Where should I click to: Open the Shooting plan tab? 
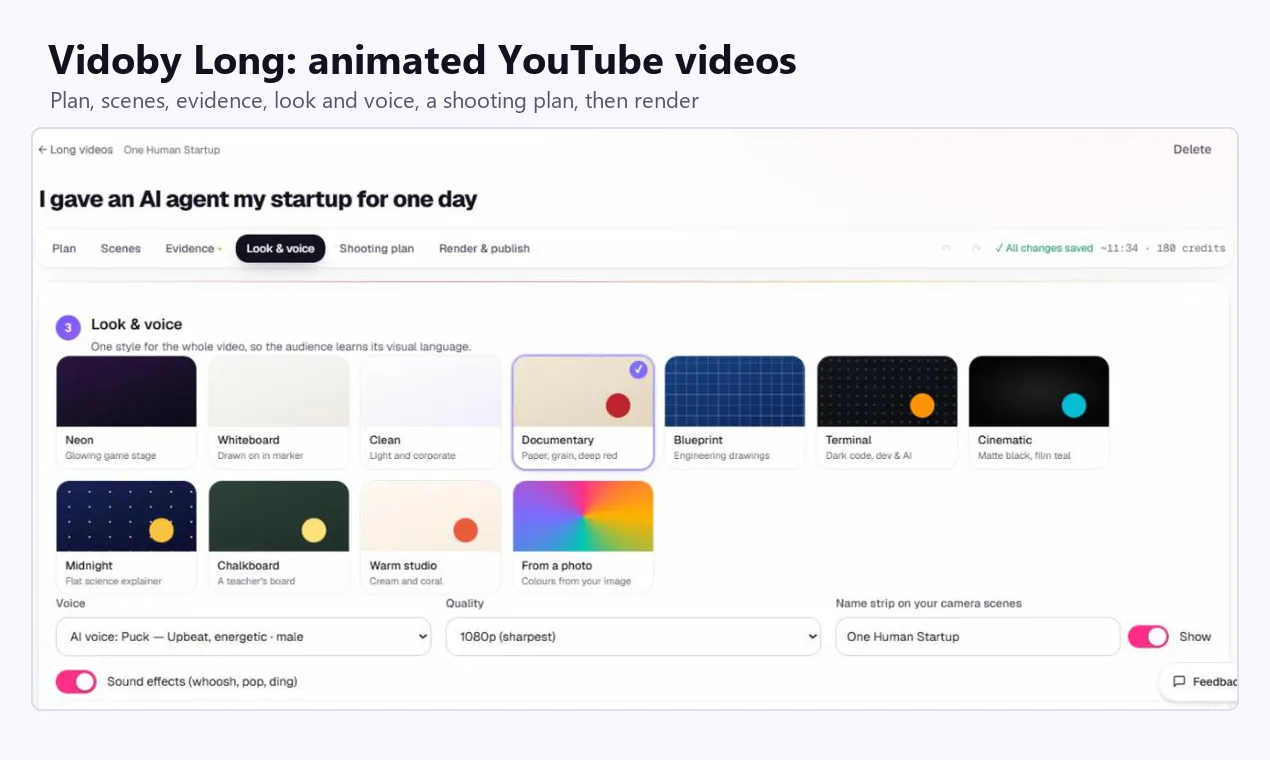click(376, 249)
